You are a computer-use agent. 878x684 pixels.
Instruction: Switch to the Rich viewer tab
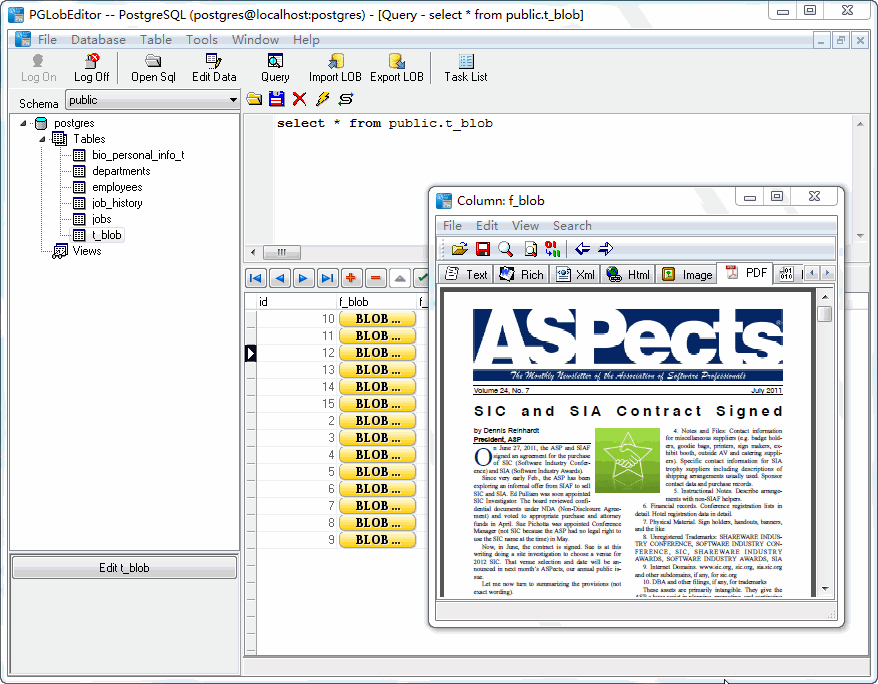521,274
